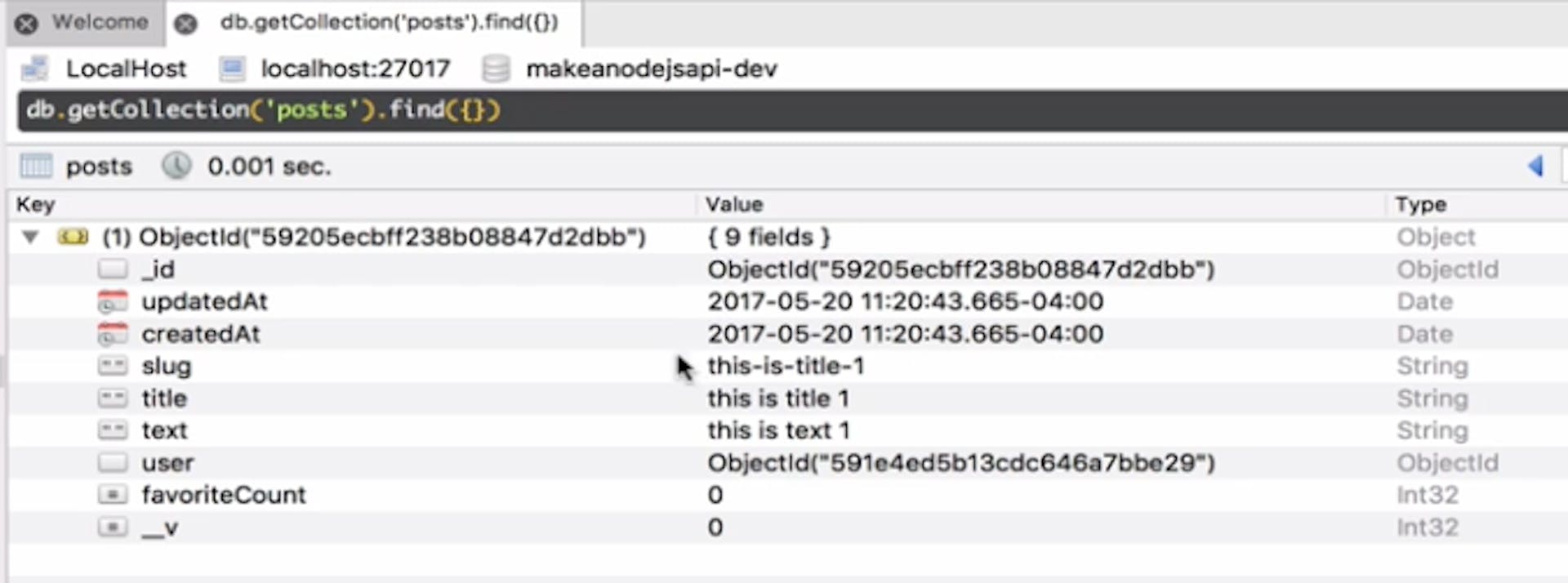Screen dimensions: 1568x583
Task: Close the Welcome tab
Action: click(x=26, y=24)
